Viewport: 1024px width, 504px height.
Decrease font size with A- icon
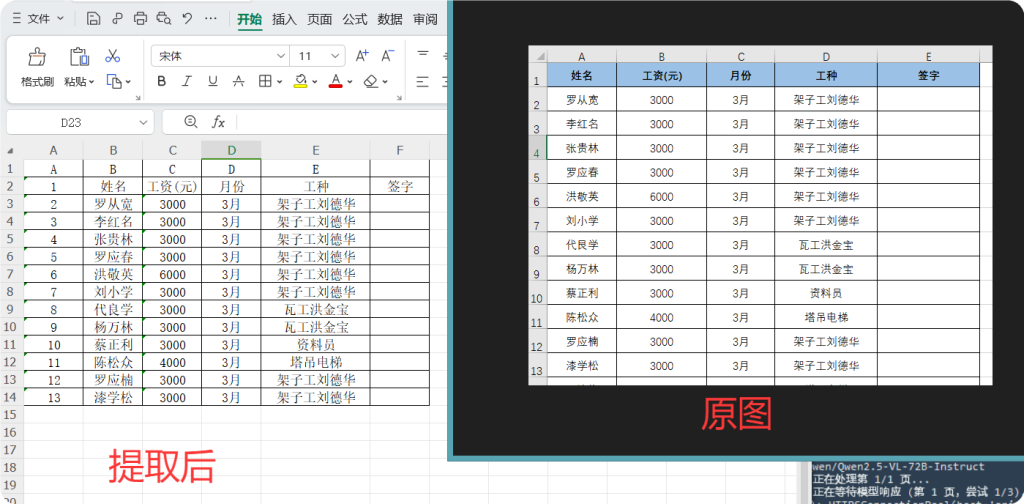tap(388, 56)
